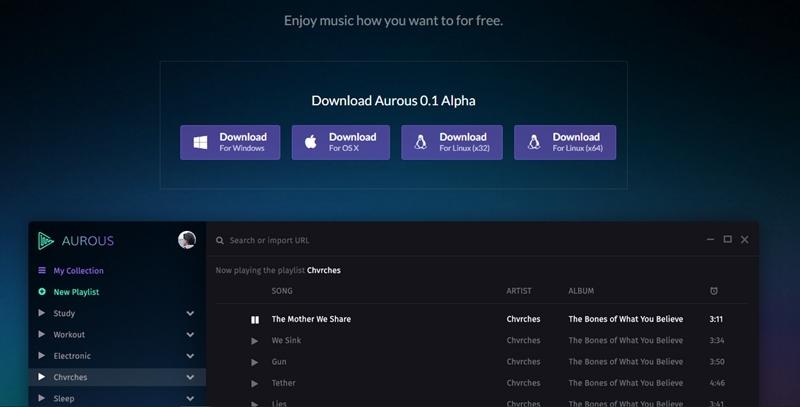
Task: Click the My Collection list icon
Action: (x=42, y=270)
